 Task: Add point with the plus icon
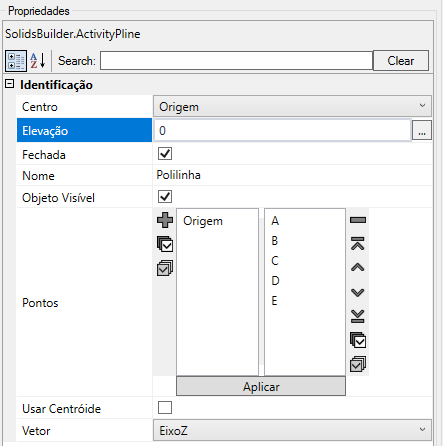pyautogui.click(x=165, y=220)
